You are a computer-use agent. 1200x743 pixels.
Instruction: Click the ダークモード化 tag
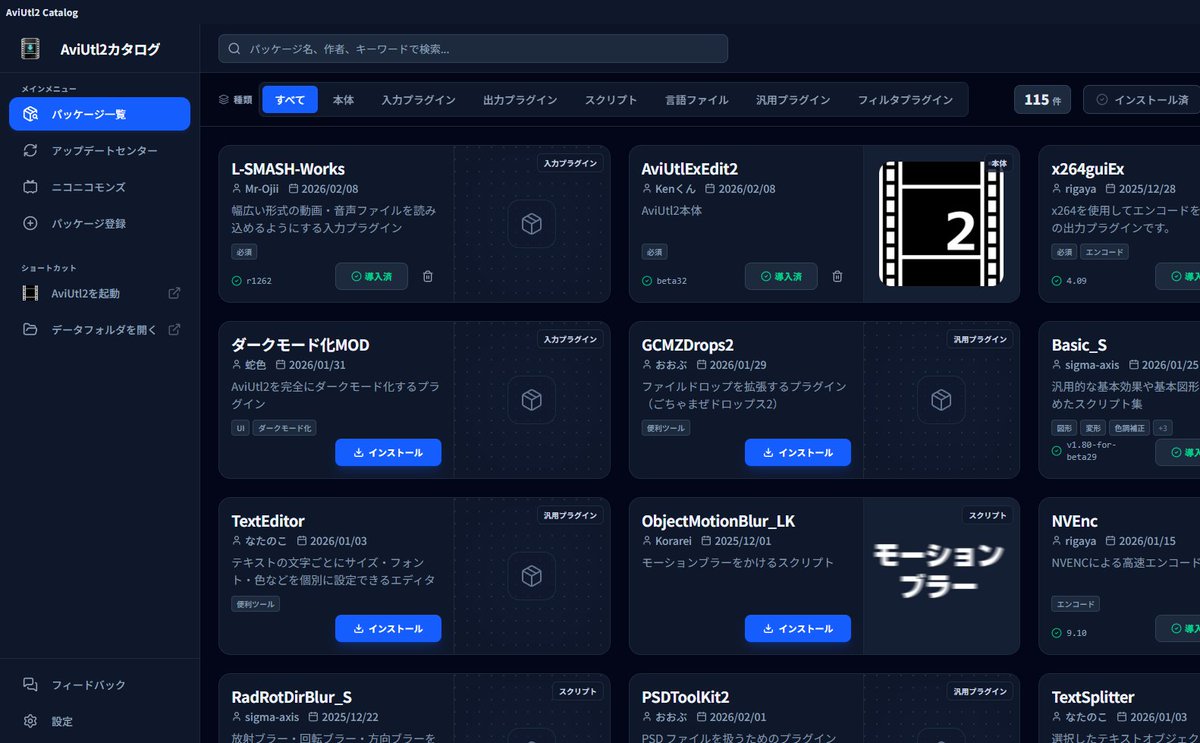[x=285, y=428]
